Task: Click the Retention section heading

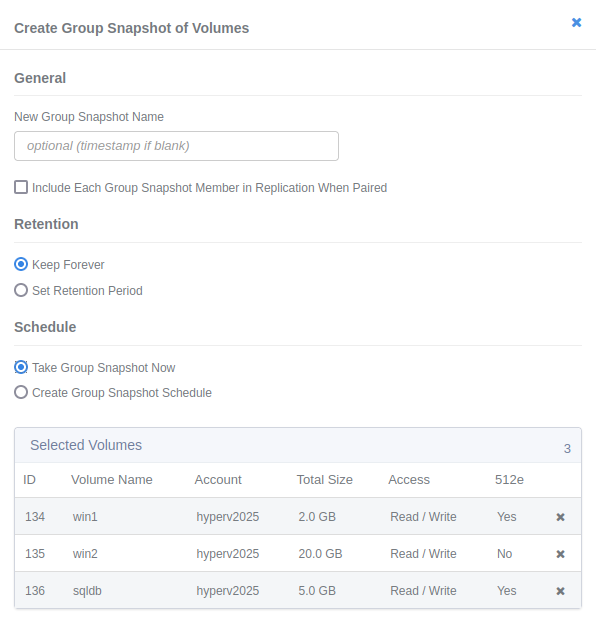Action: point(46,224)
